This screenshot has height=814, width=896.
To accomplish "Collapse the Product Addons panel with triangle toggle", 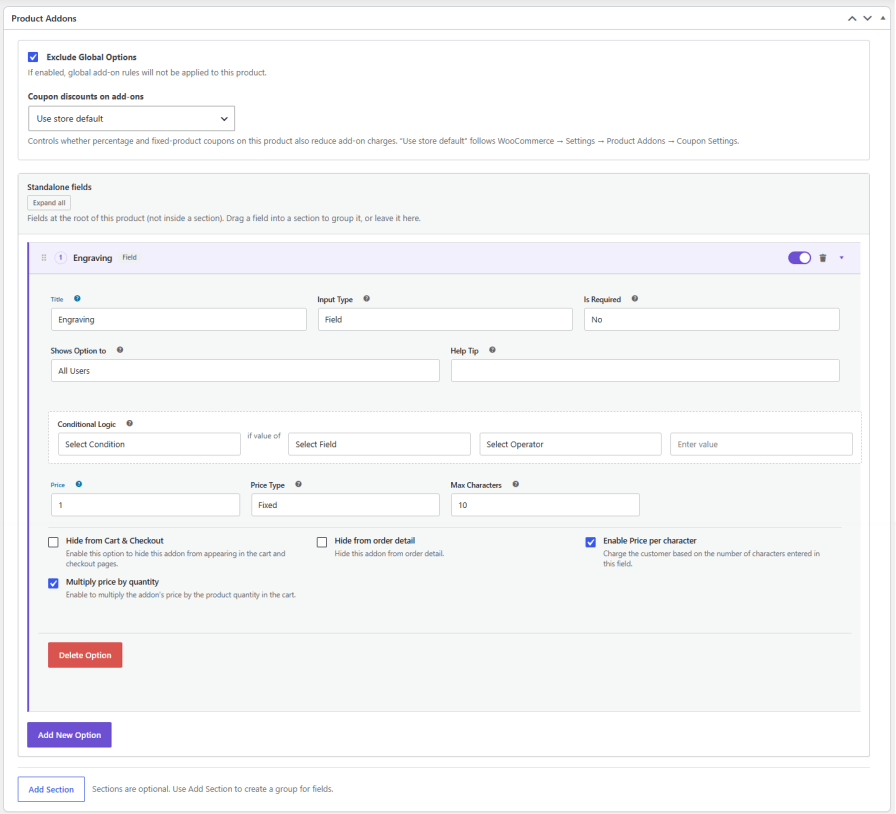I will tap(882, 18).
